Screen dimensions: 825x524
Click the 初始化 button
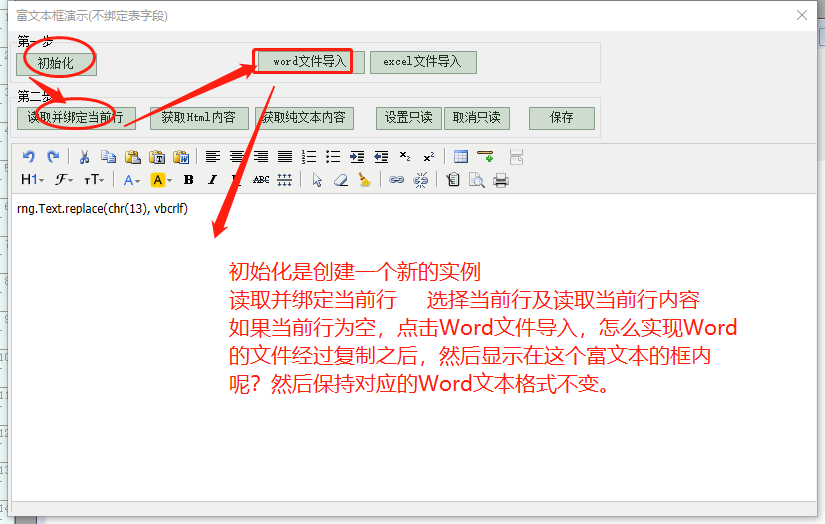56,62
